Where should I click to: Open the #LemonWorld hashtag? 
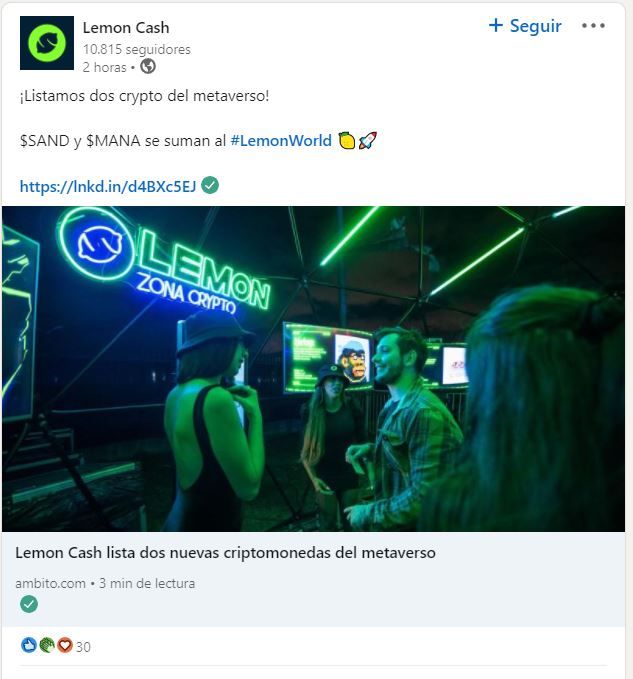tap(281, 141)
